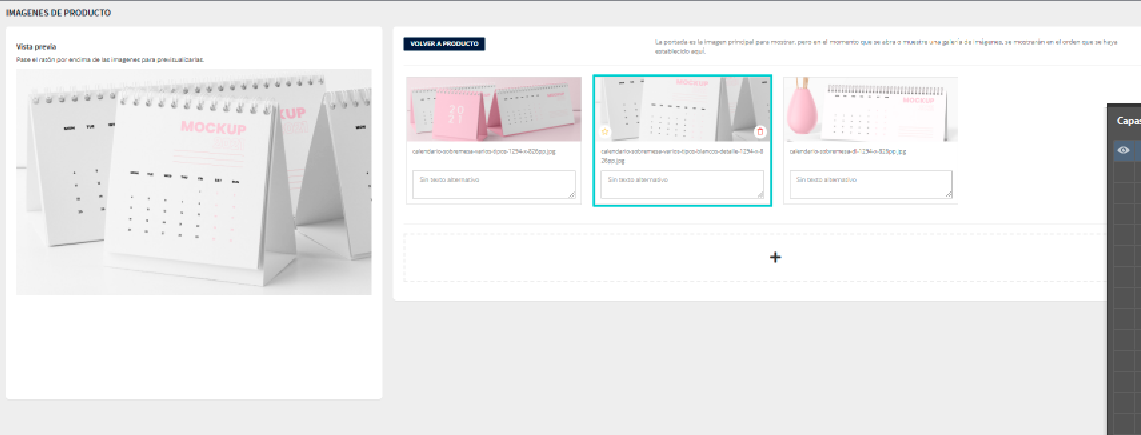
Task: Click the resize handle of the third alt text box
Action: (x=948, y=195)
